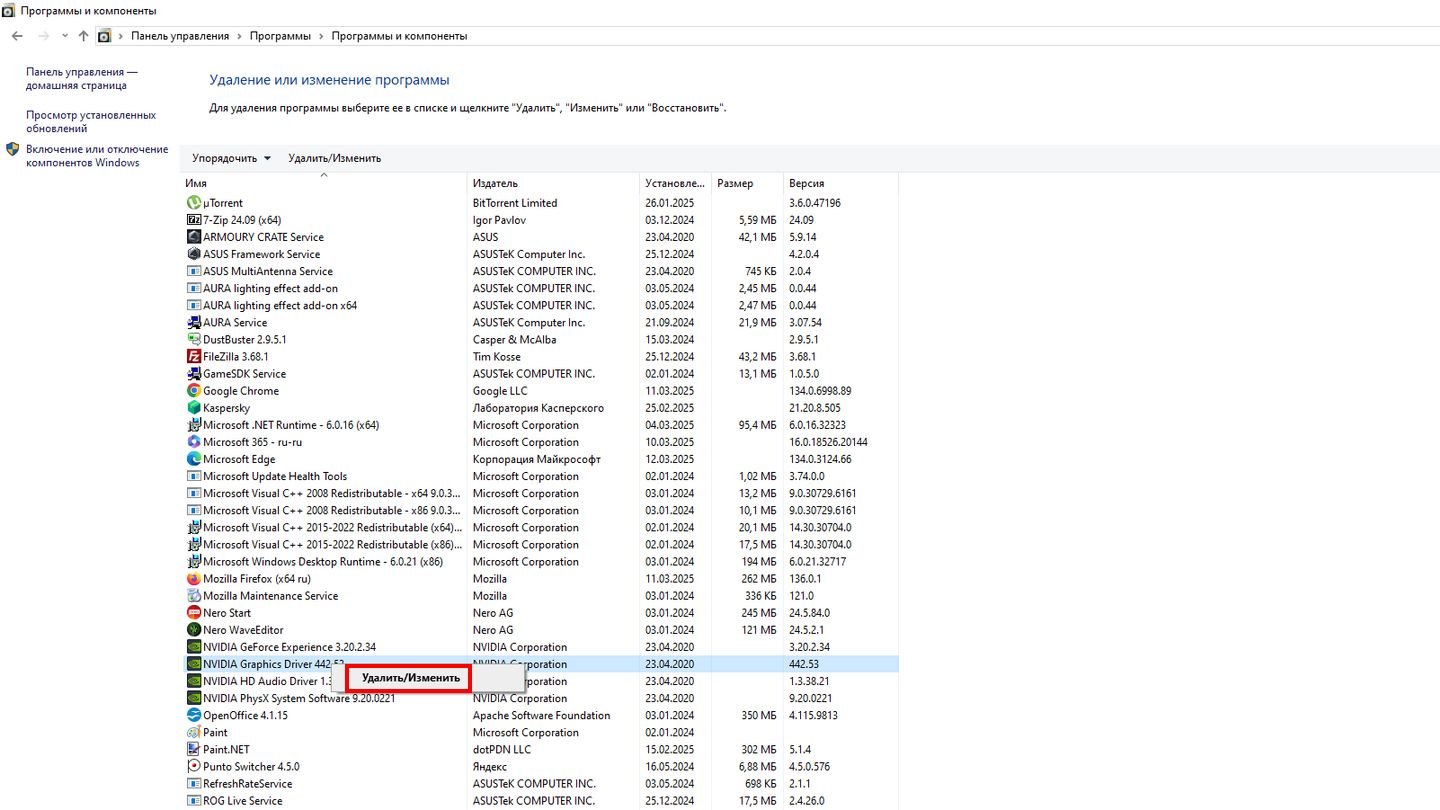Open Панель управления — домашняя страница link
The image size is (1440, 810).
82,79
